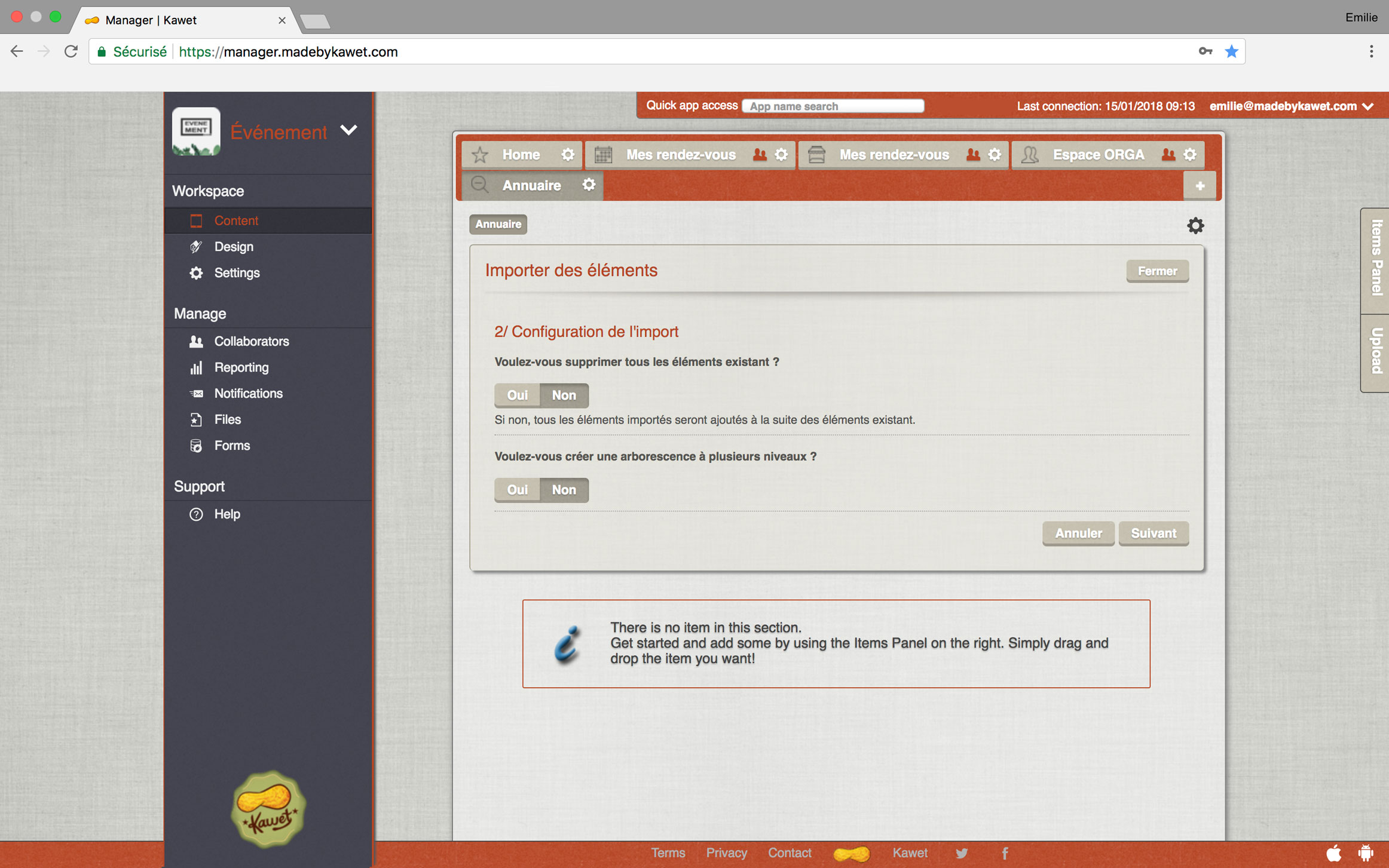The width and height of the screenshot is (1389, 868).
Task: Click the Fermer button
Action: pyautogui.click(x=1157, y=271)
